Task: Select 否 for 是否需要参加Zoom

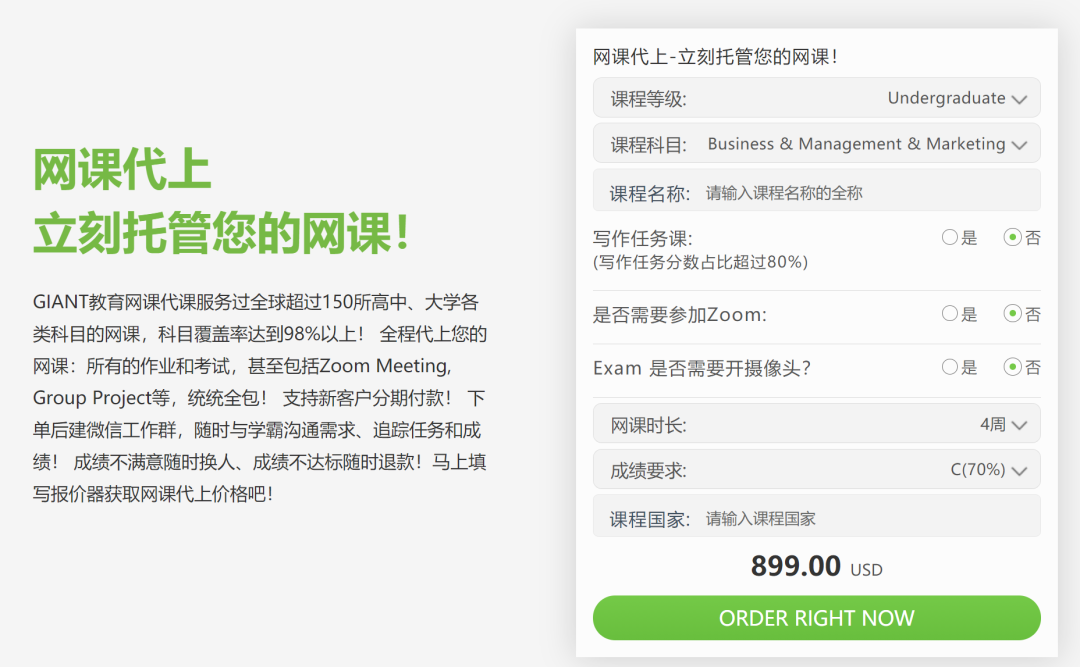Action: click(1012, 314)
